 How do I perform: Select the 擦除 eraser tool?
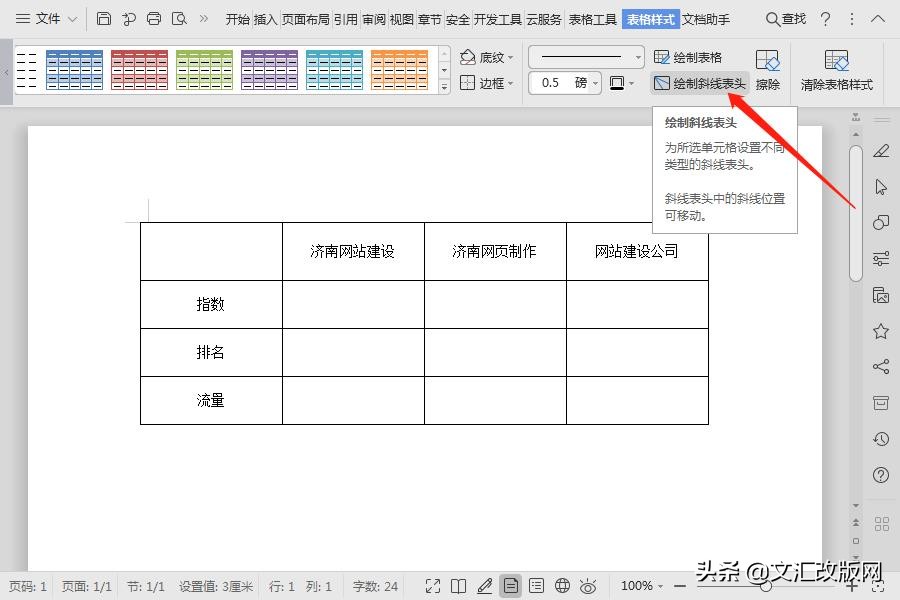[767, 70]
